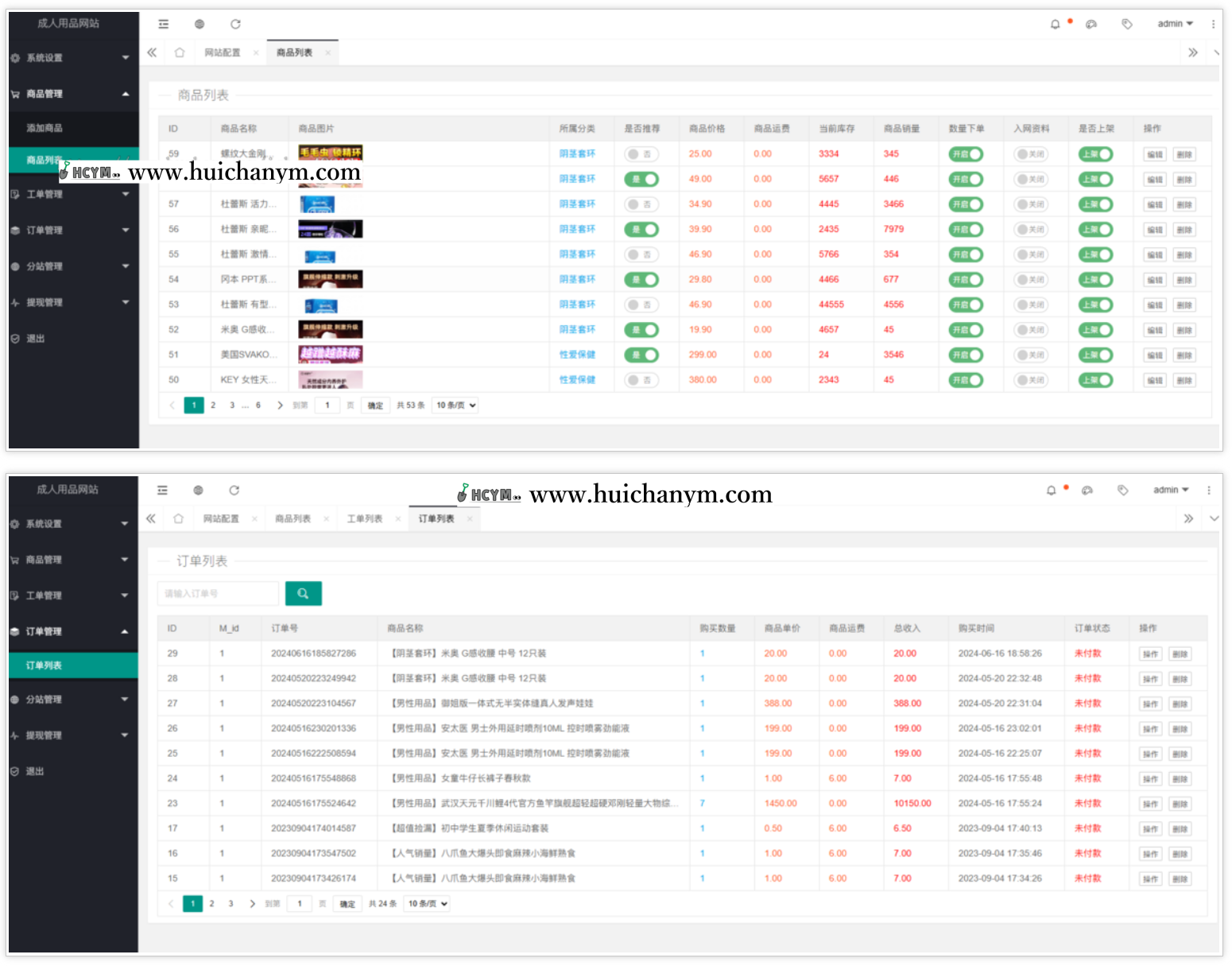Image resolution: width=1232 pixels, height=966 pixels.
Task: Click product image thumbnail for ID 51
Action: 330,355
